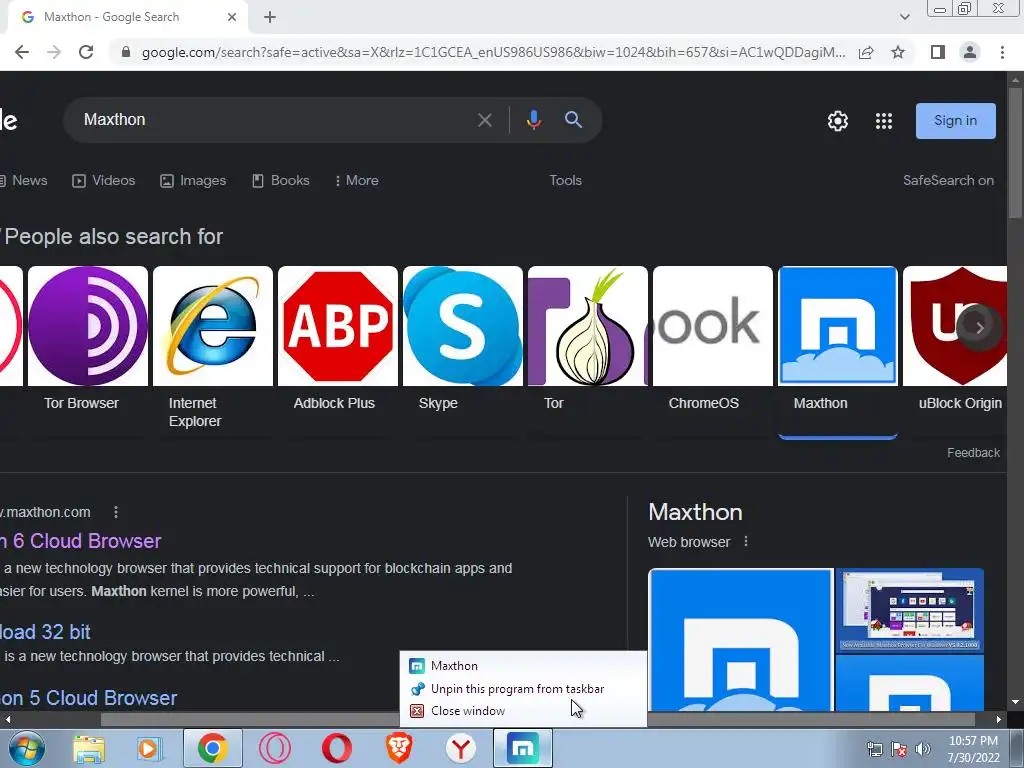The width and height of the screenshot is (1024, 768).
Task: Sign in to Google account
Action: point(955,121)
